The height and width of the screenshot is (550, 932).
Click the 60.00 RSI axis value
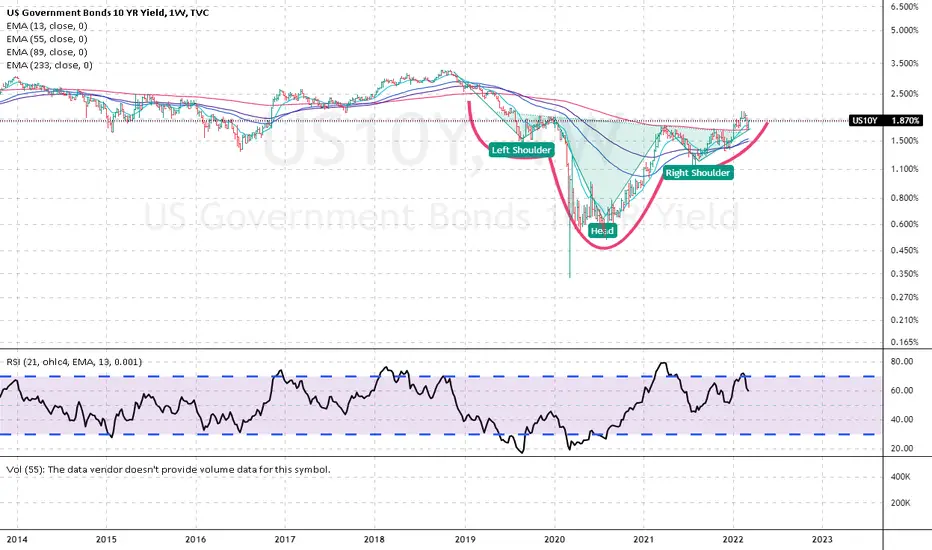[x=904, y=391]
